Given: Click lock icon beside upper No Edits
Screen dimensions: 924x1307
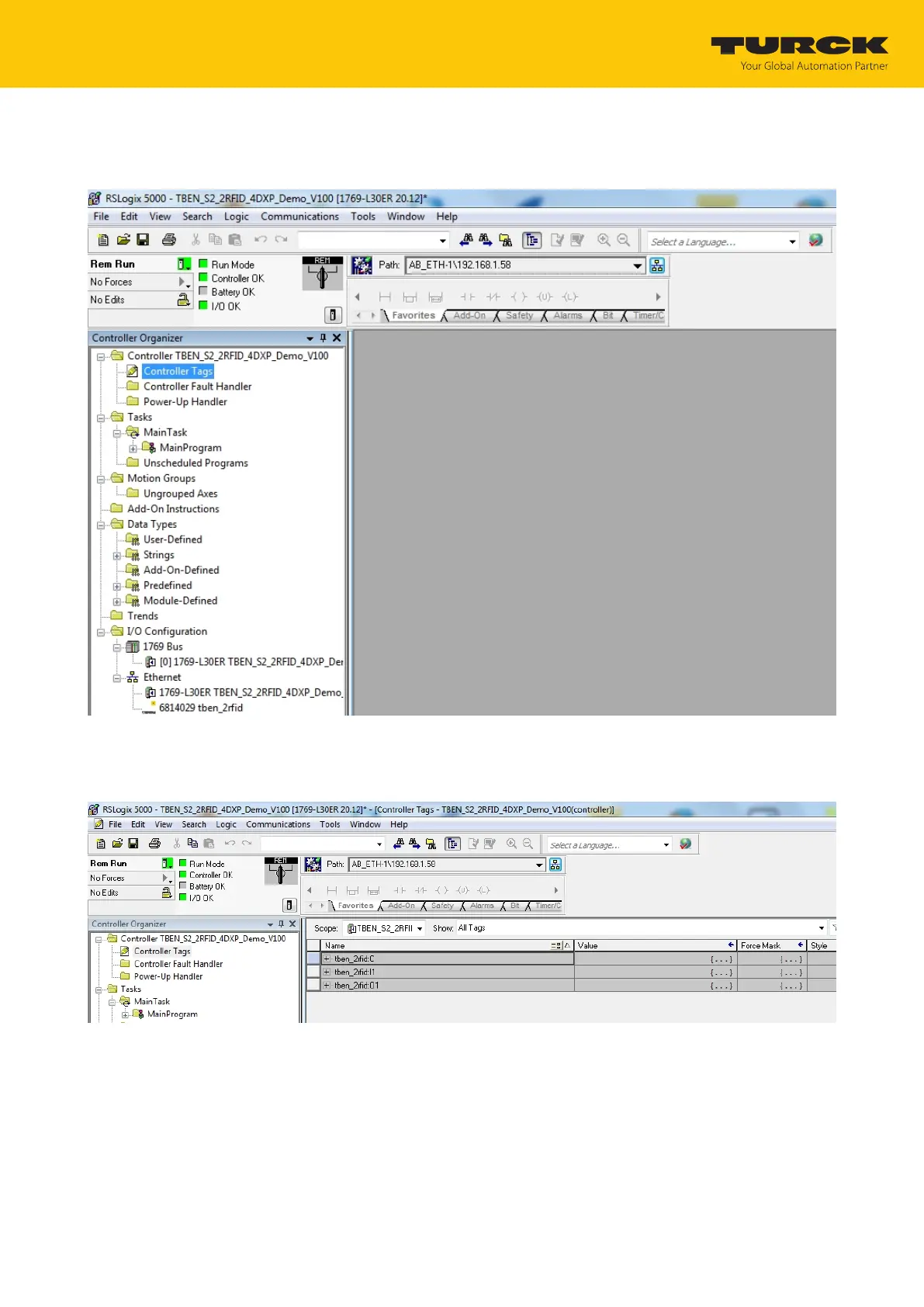Looking at the screenshot, I should [x=184, y=300].
